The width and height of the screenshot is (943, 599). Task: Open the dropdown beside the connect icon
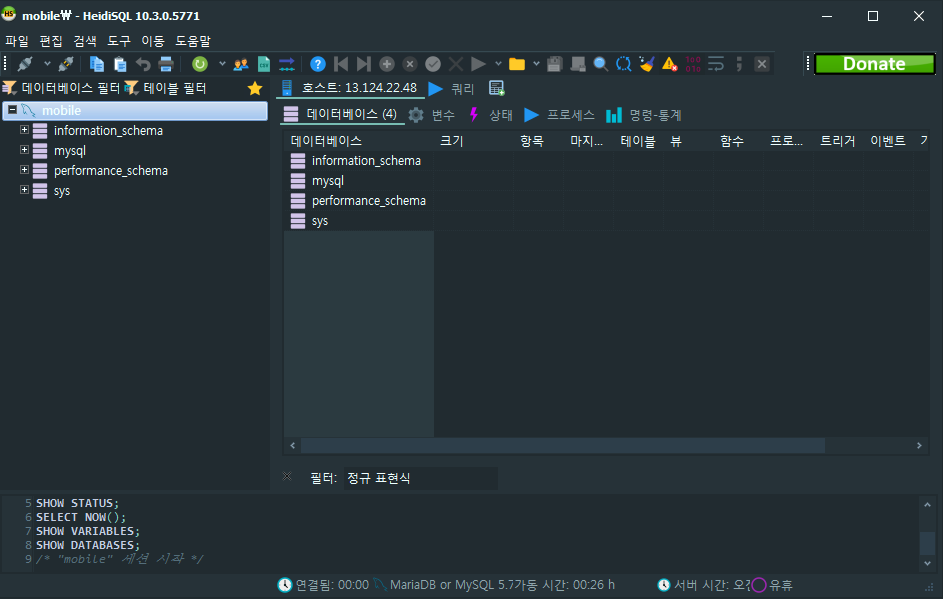47,64
